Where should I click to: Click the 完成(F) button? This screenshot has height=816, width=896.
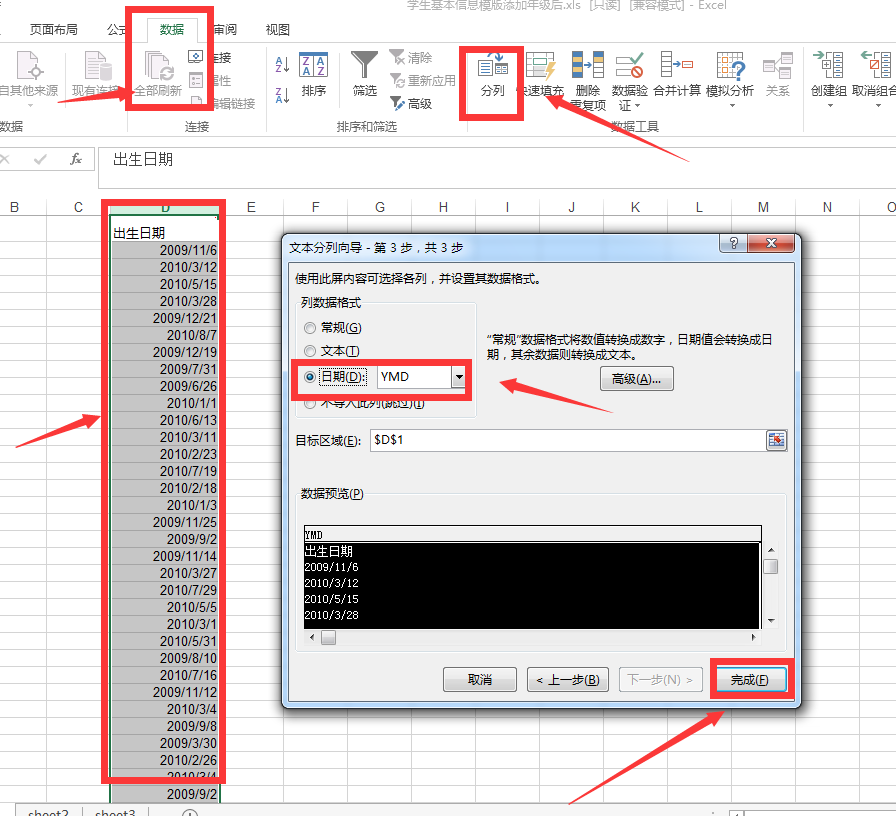(750, 680)
